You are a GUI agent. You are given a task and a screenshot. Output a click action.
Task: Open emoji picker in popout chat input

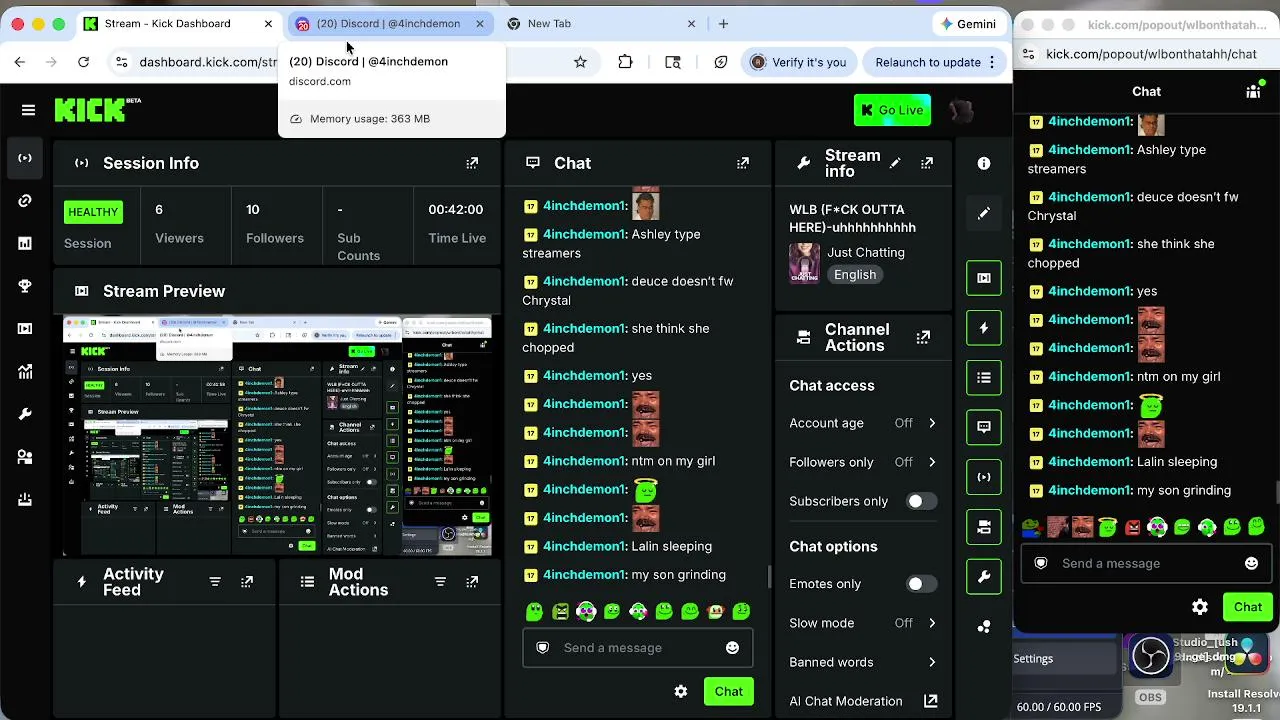1251,564
